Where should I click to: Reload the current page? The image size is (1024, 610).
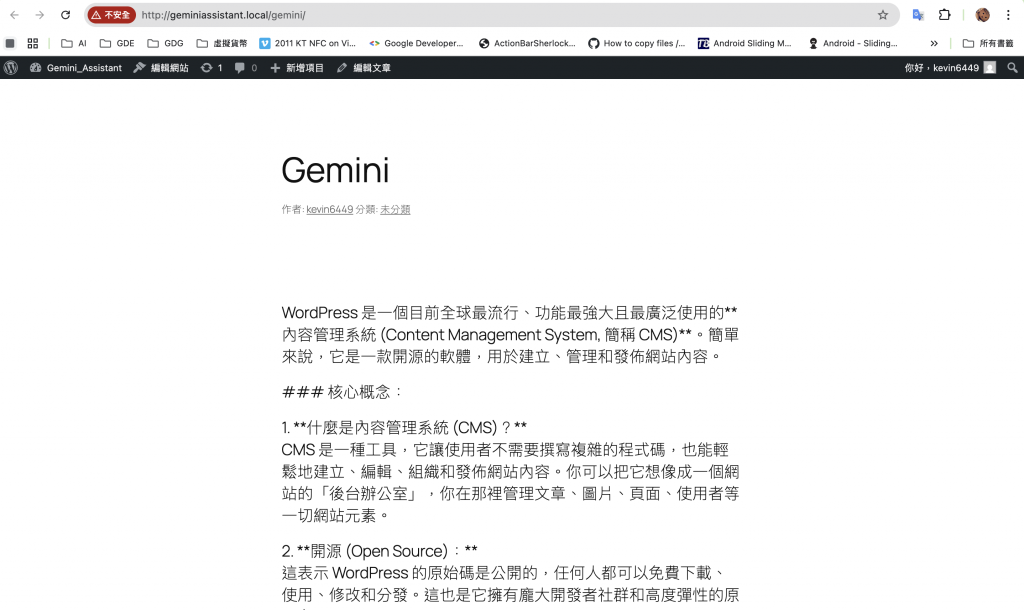coord(65,15)
